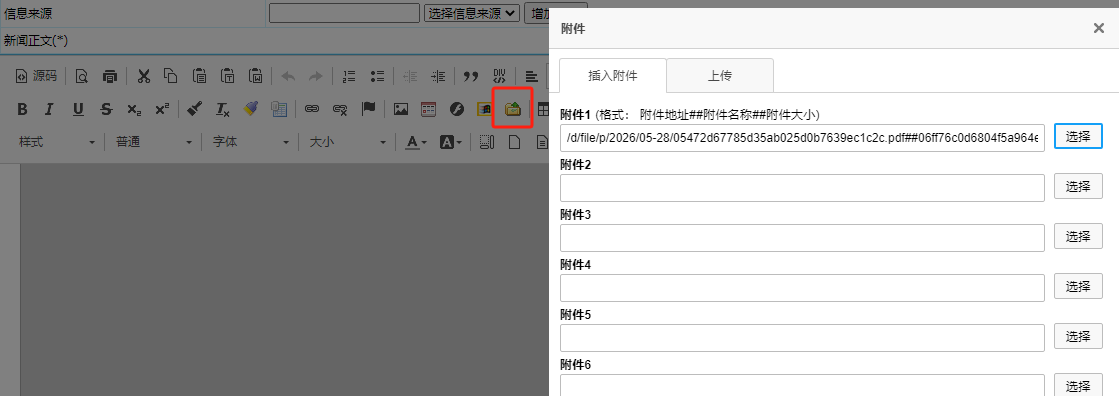Click the purple cleanup brush icon
The height and width of the screenshot is (396, 1119).
tap(250, 109)
